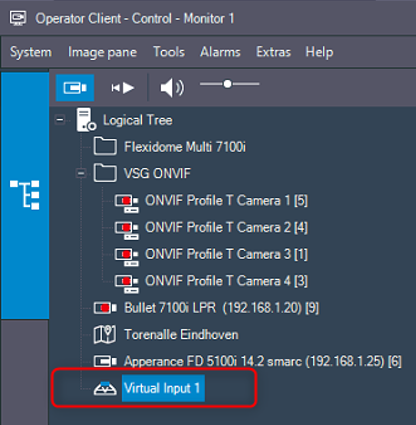
Task: Open the System menu
Action: coord(31,52)
